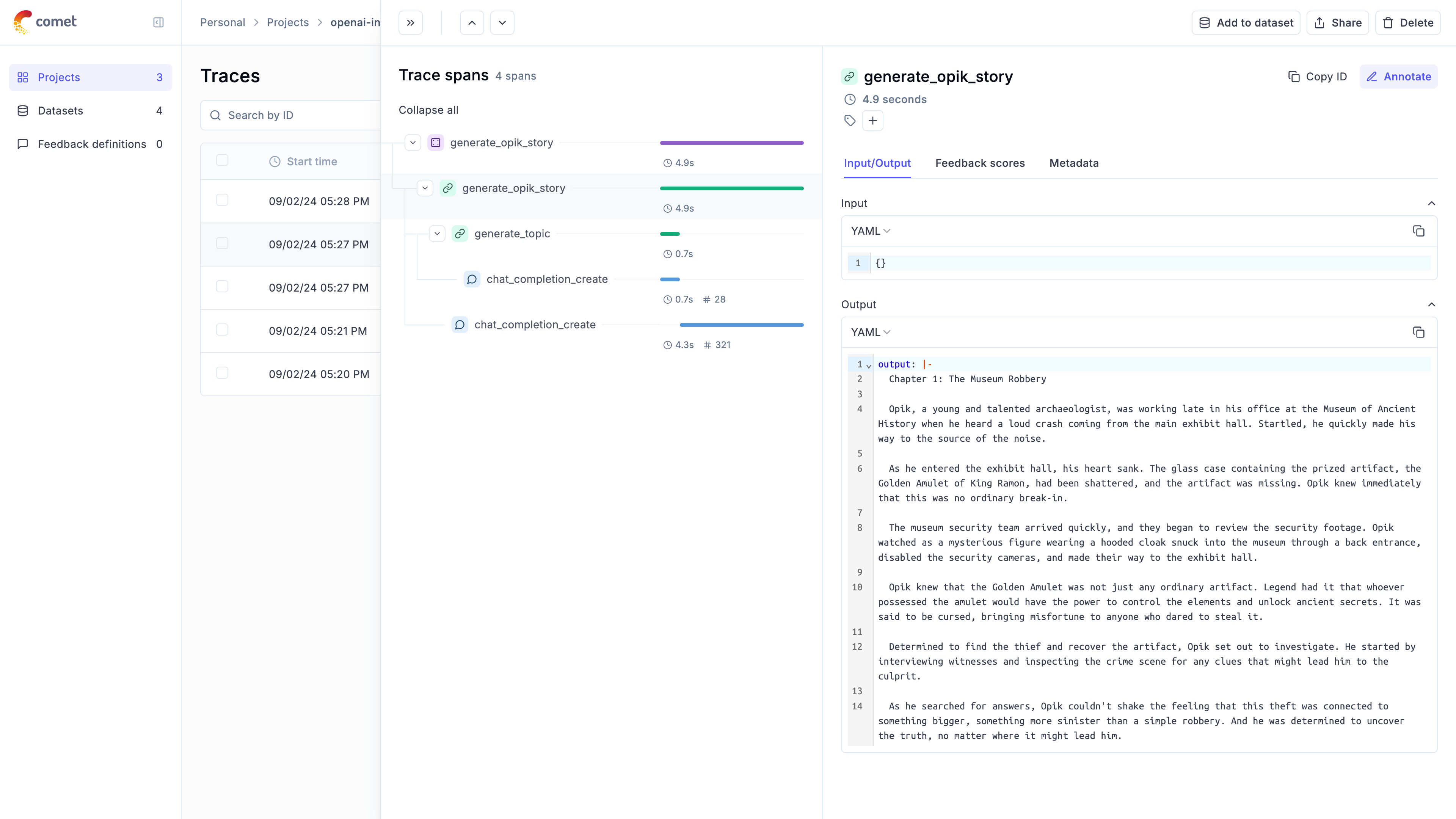Switch to the Metadata tab
The height and width of the screenshot is (819, 1456).
click(x=1073, y=163)
